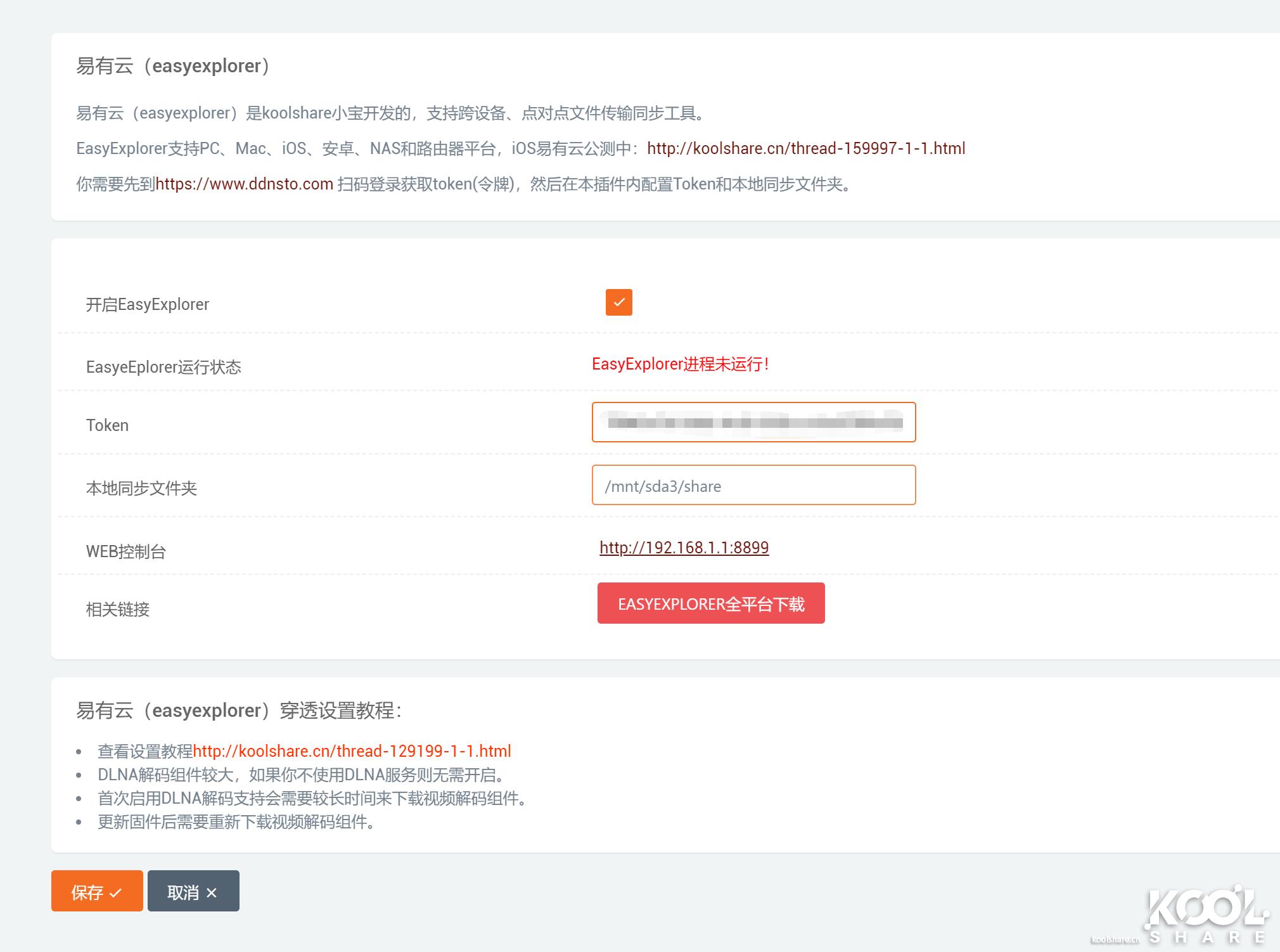Image resolution: width=1280 pixels, height=952 pixels.
Task: Click the small koolshare.cn watermark text
Action: click(x=1114, y=939)
